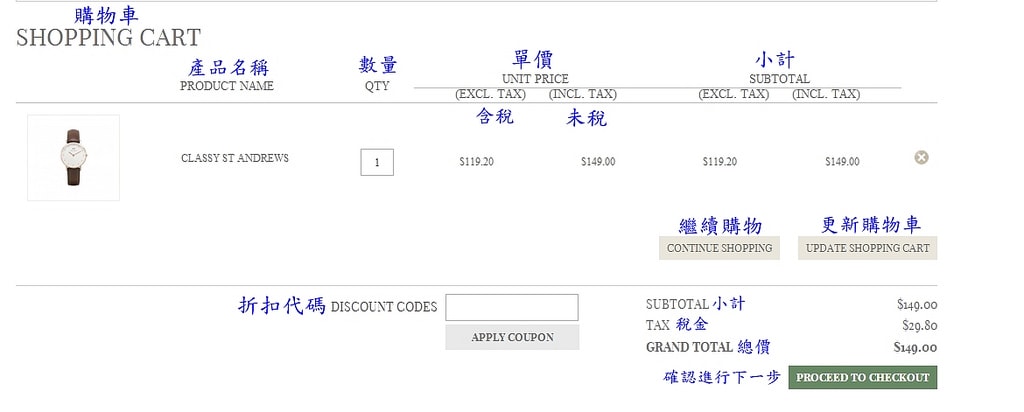Image resolution: width=1024 pixels, height=412 pixels.
Task: Open the CLASSY ST ANDREWS product link
Action: click(x=235, y=158)
